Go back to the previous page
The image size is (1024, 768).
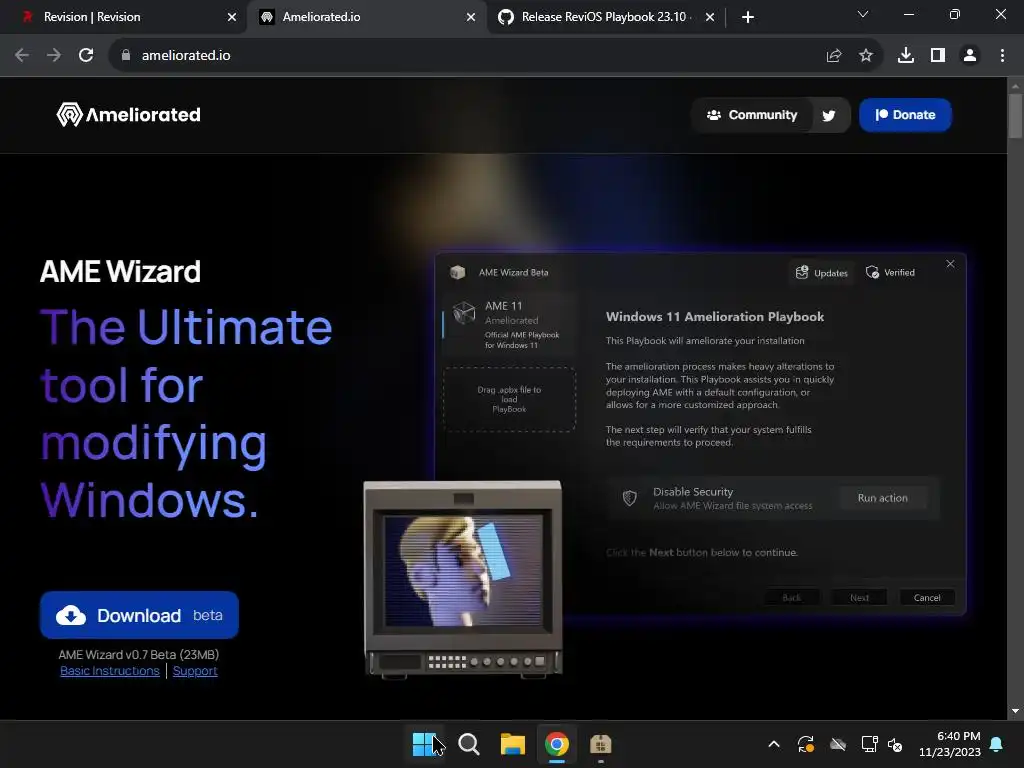point(22,56)
